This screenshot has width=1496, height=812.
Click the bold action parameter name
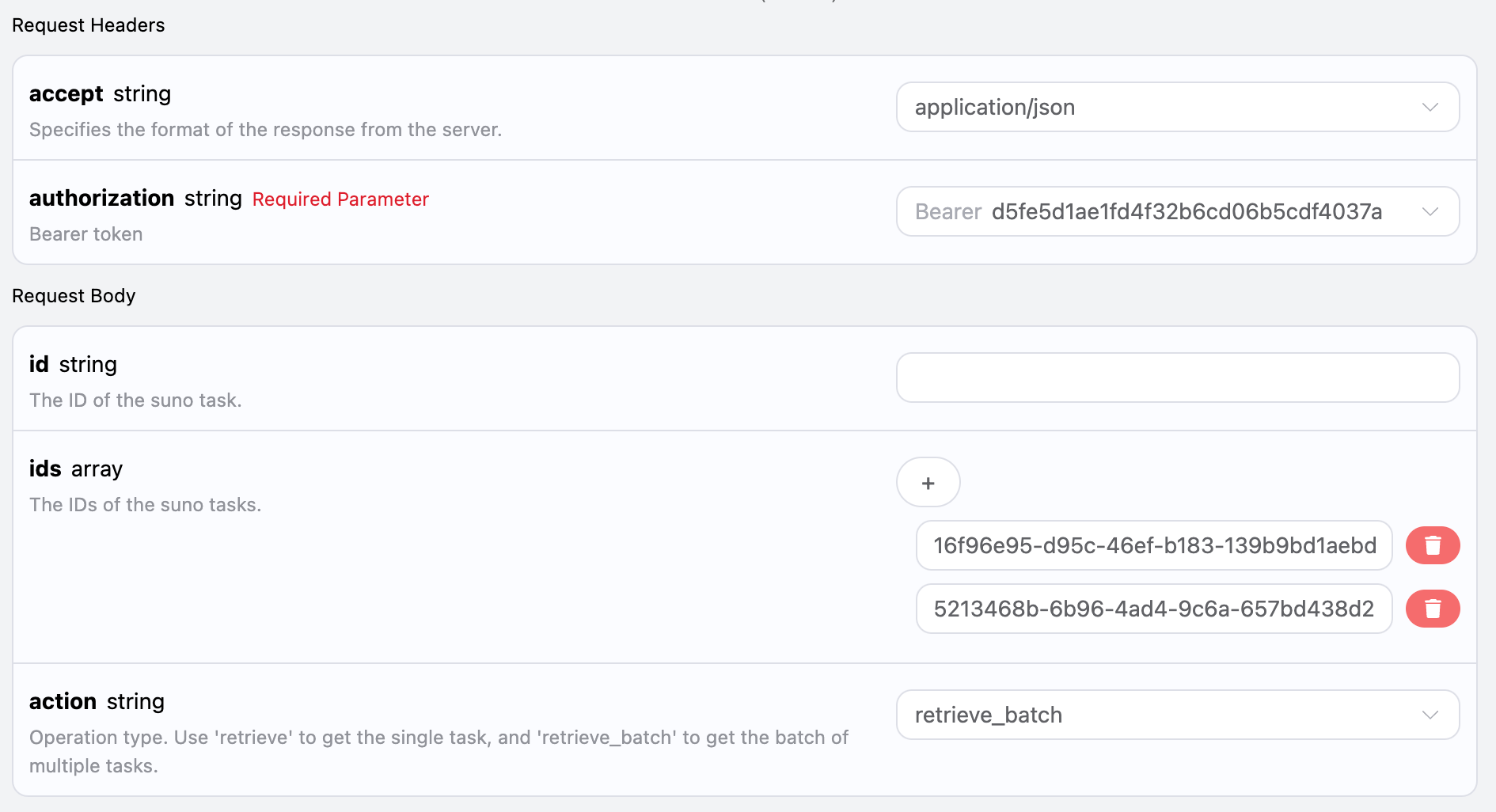click(x=63, y=701)
